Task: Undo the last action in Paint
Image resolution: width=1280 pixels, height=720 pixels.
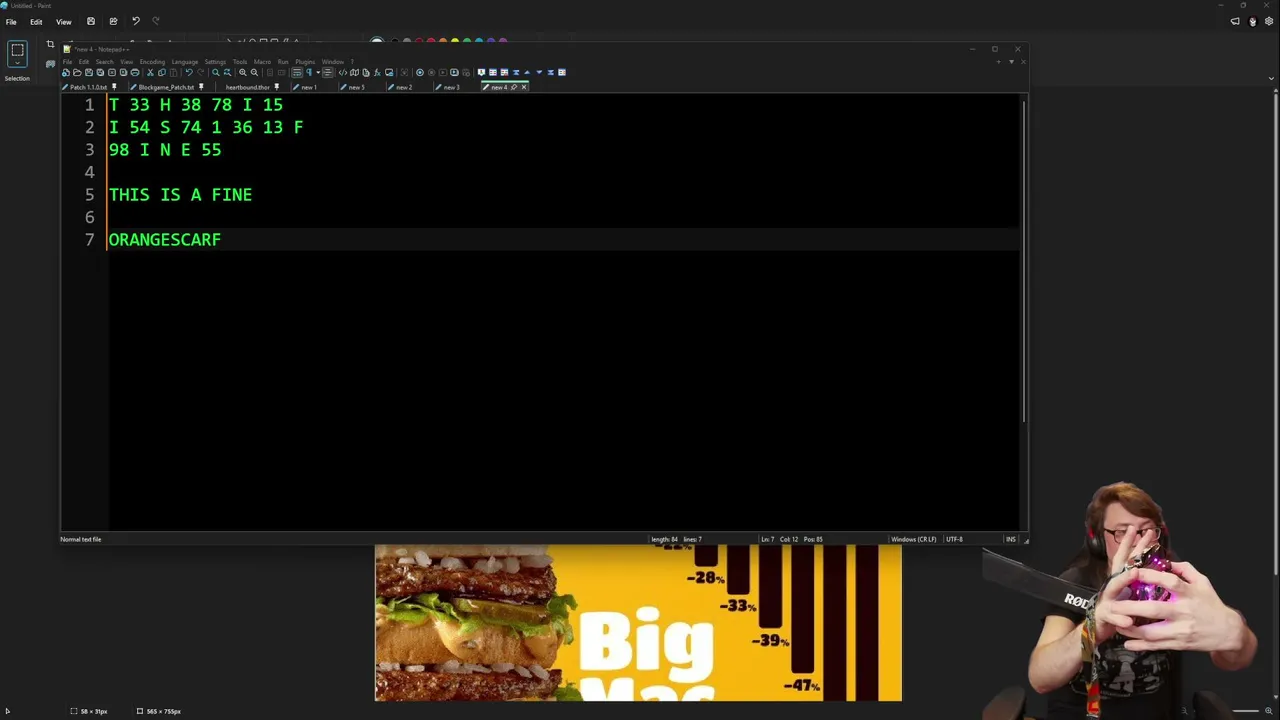Action: tap(136, 21)
